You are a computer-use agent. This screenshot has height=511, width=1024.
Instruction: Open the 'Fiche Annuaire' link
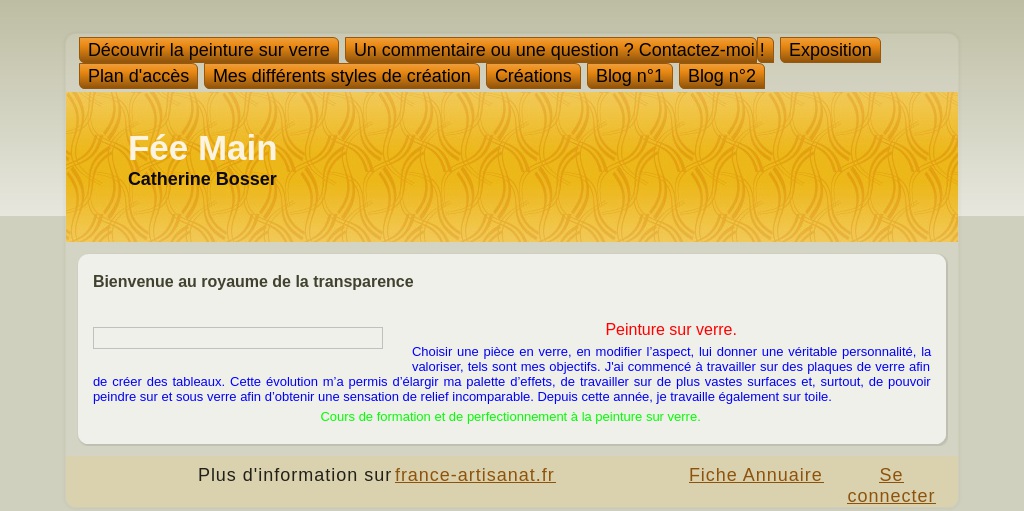point(756,475)
